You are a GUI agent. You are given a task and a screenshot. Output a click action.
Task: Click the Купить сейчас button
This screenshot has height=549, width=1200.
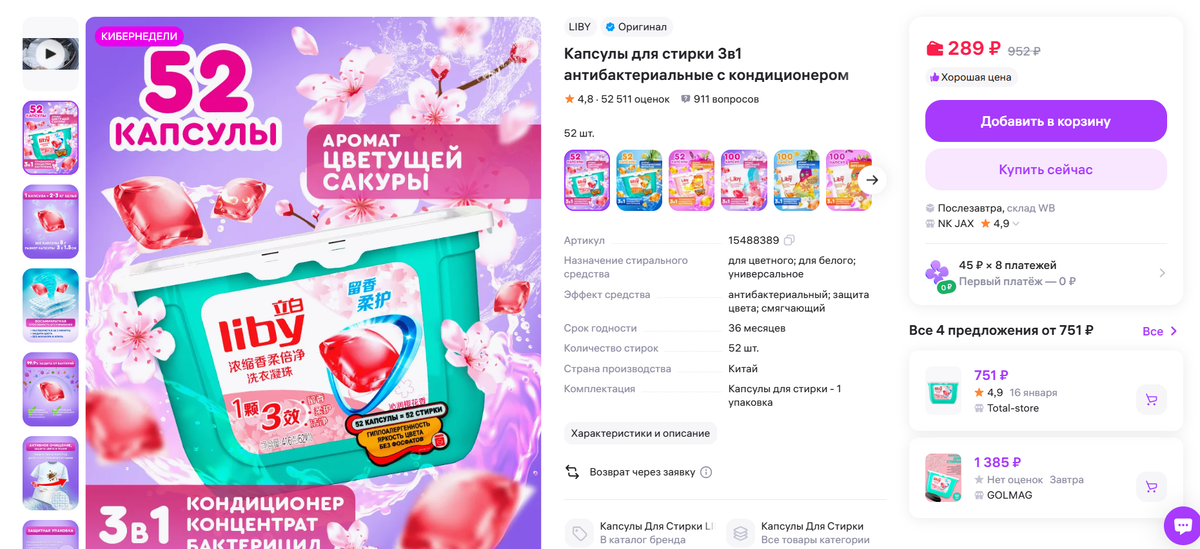[x=1045, y=169]
